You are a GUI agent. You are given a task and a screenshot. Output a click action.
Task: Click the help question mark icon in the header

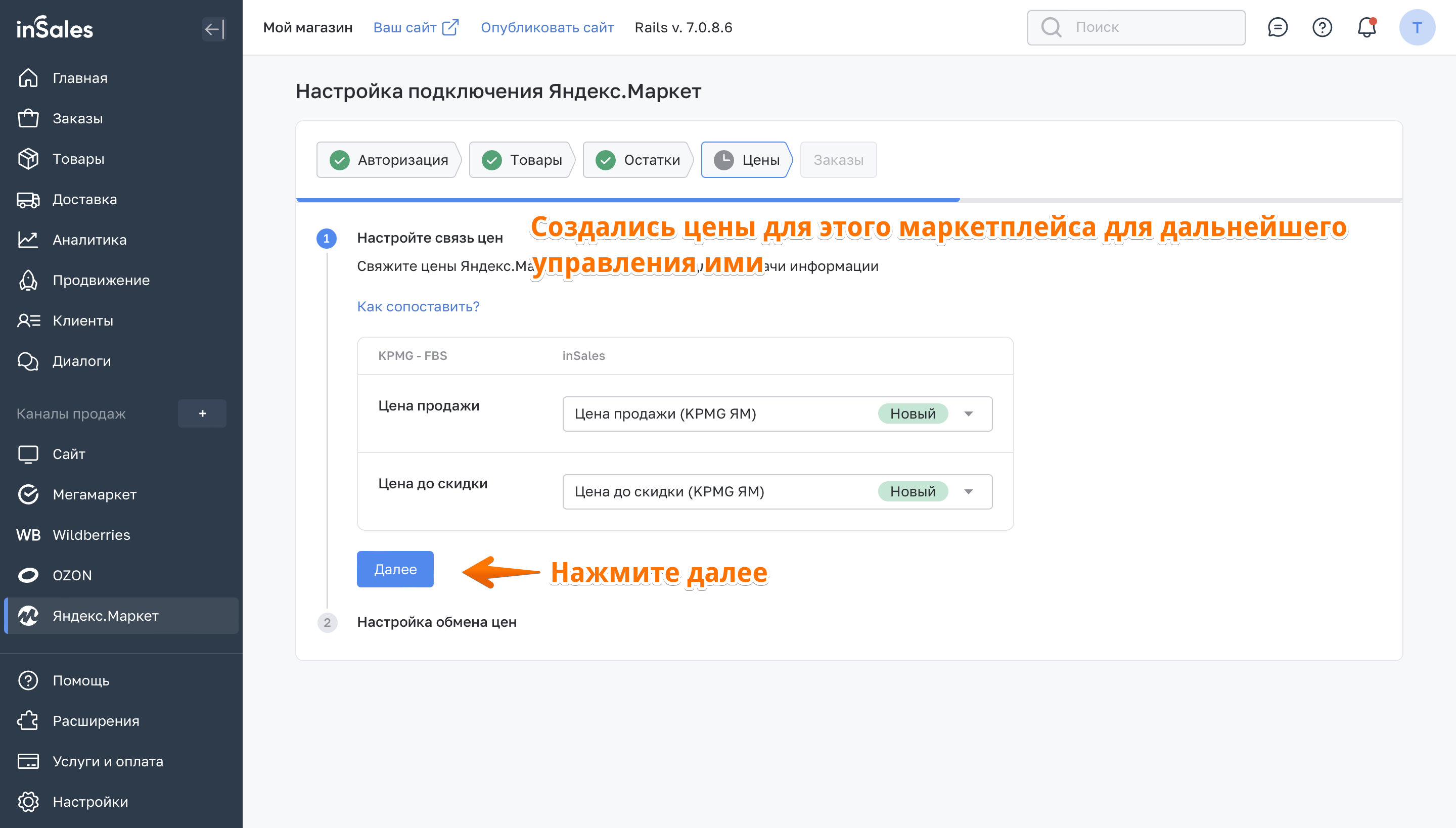[1322, 27]
